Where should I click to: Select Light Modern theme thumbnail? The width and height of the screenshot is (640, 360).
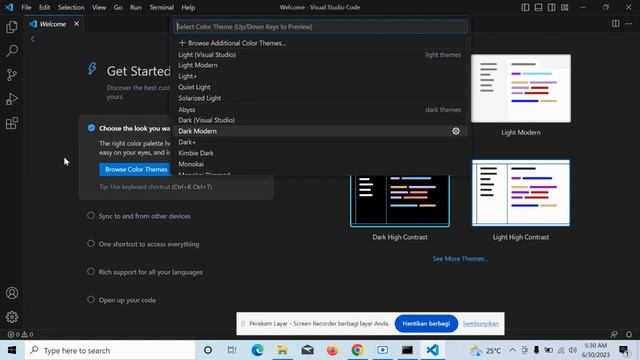click(521, 89)
